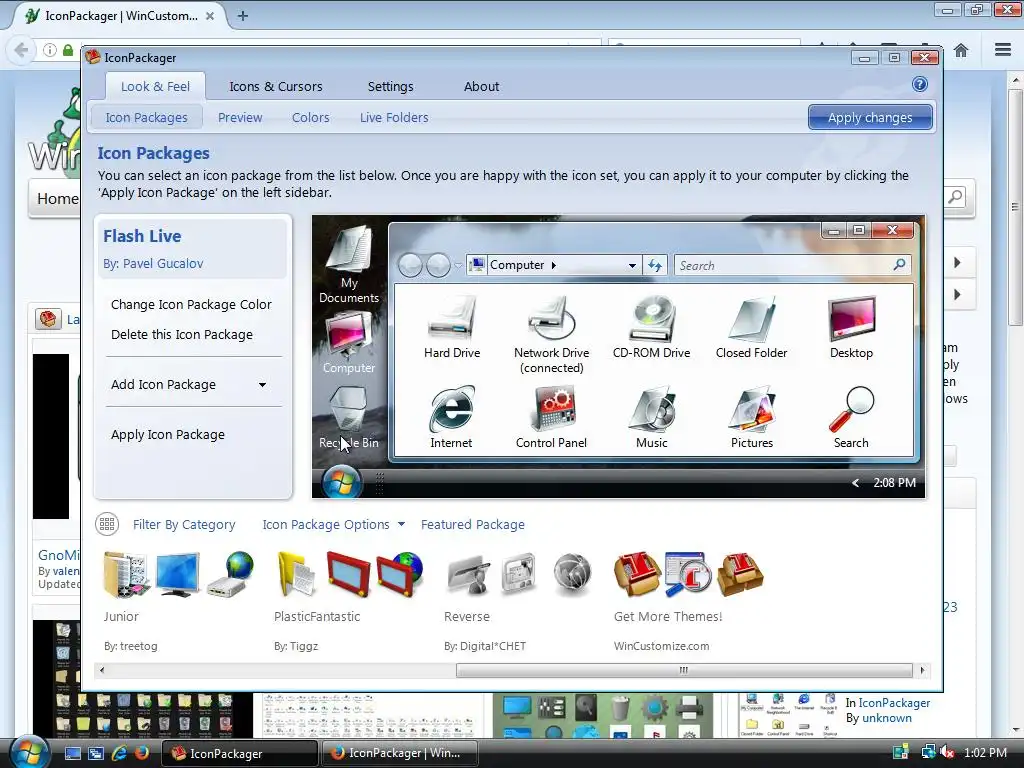Switch to the Live Folders sub-tab
This screenshot has width=1024, height=768.
(394, 118)
